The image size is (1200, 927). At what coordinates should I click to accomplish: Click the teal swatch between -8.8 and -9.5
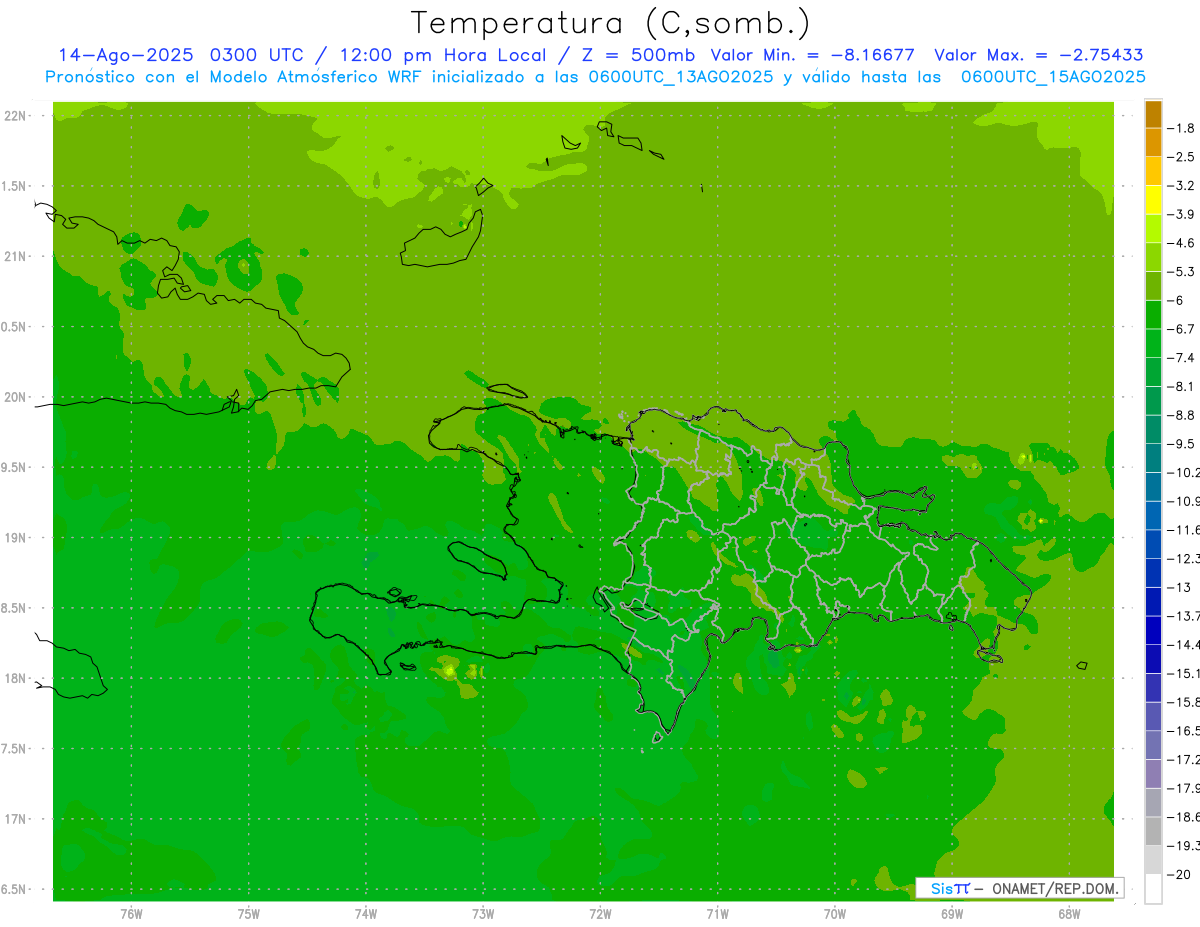(x=1153, y=429)
